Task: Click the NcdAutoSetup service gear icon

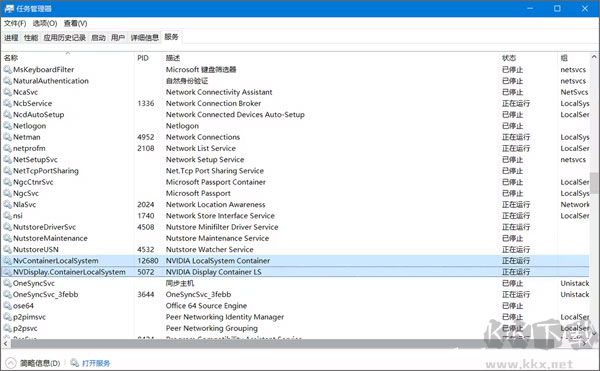Action: click(7, 114)
